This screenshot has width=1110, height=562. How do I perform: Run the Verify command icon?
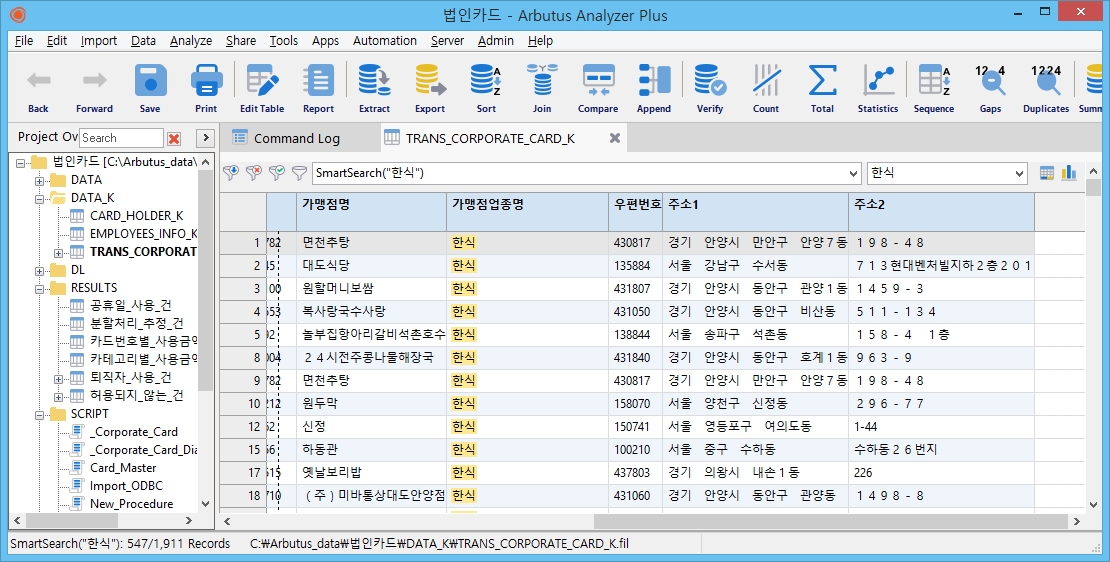710,81
